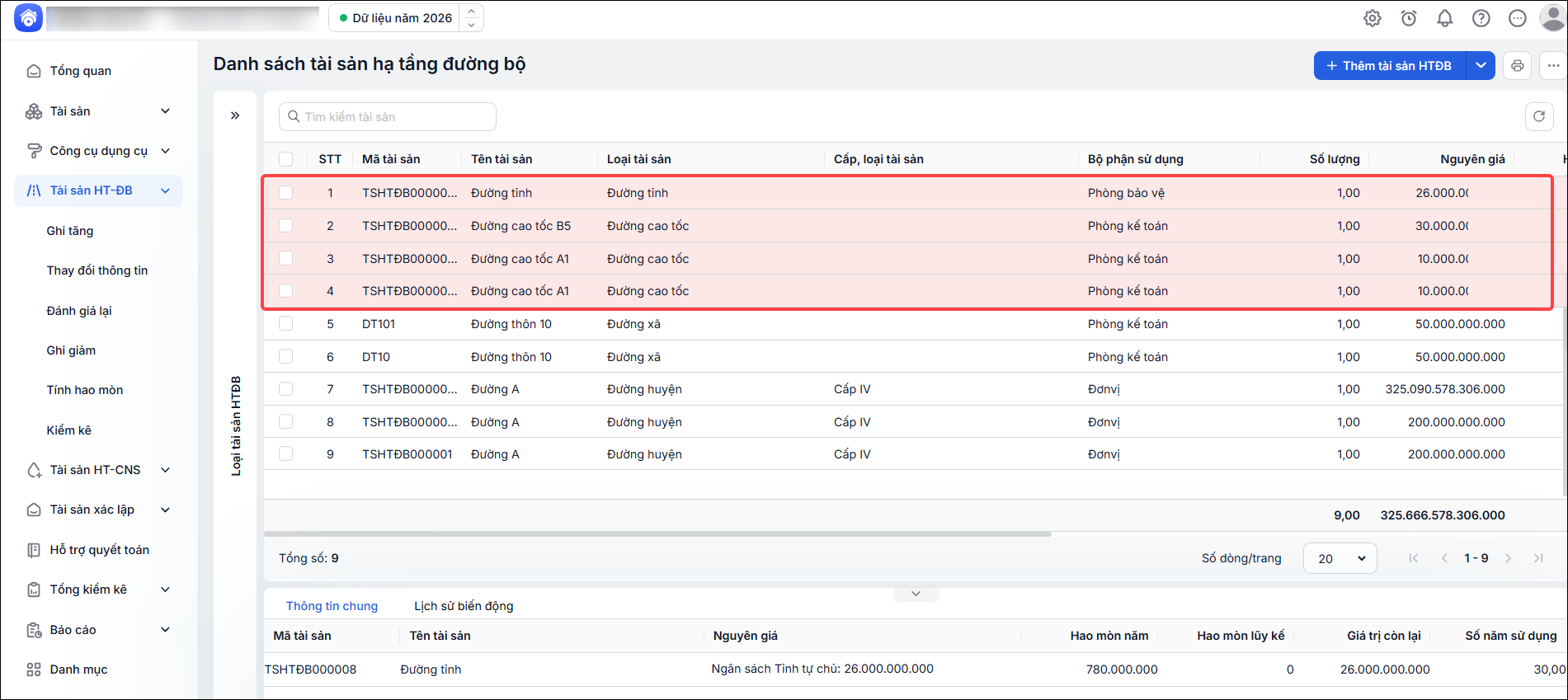
Task: Click the horizontal table scrollbar
Action: 658,534
